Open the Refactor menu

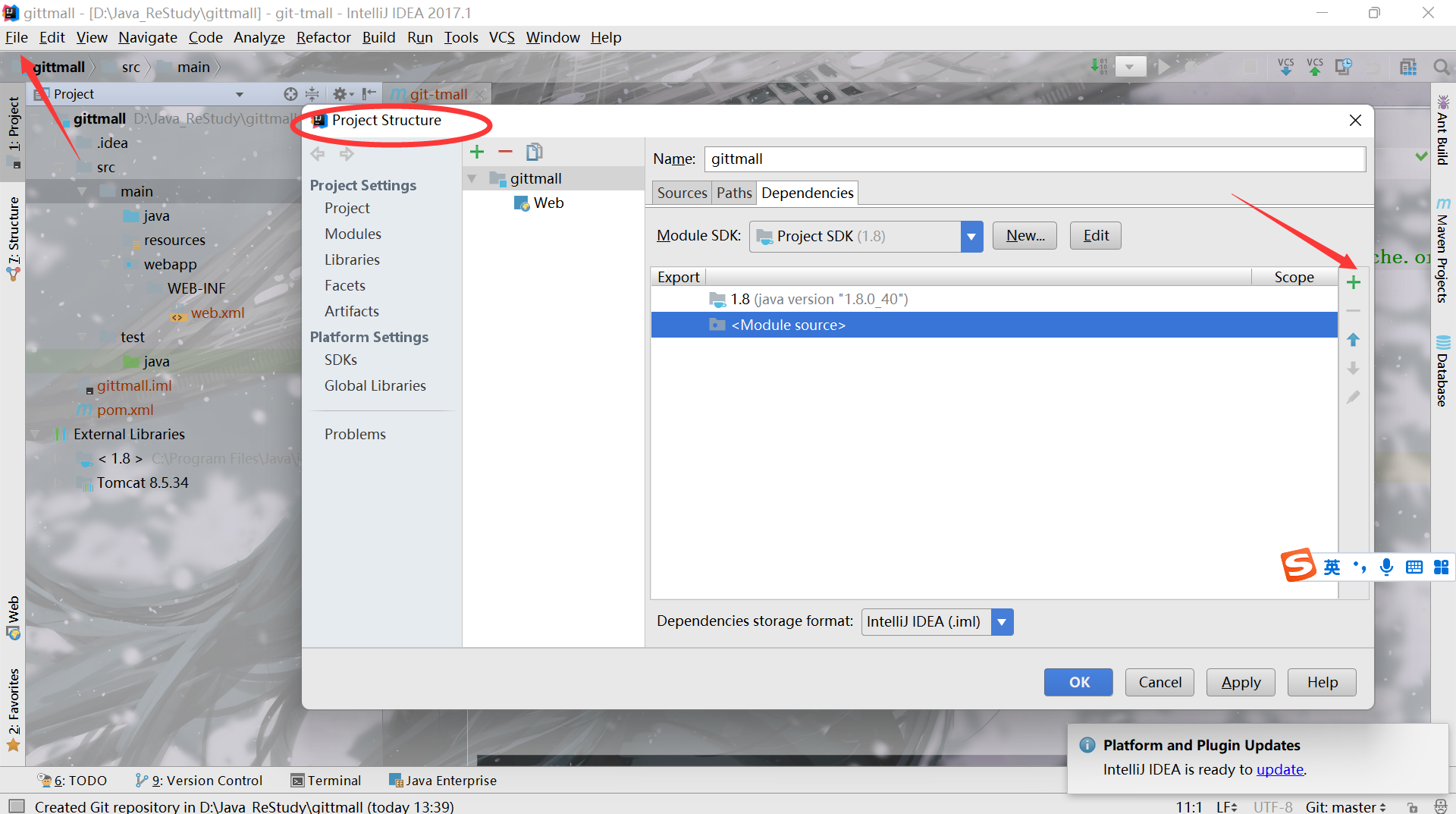pos(323,37)
